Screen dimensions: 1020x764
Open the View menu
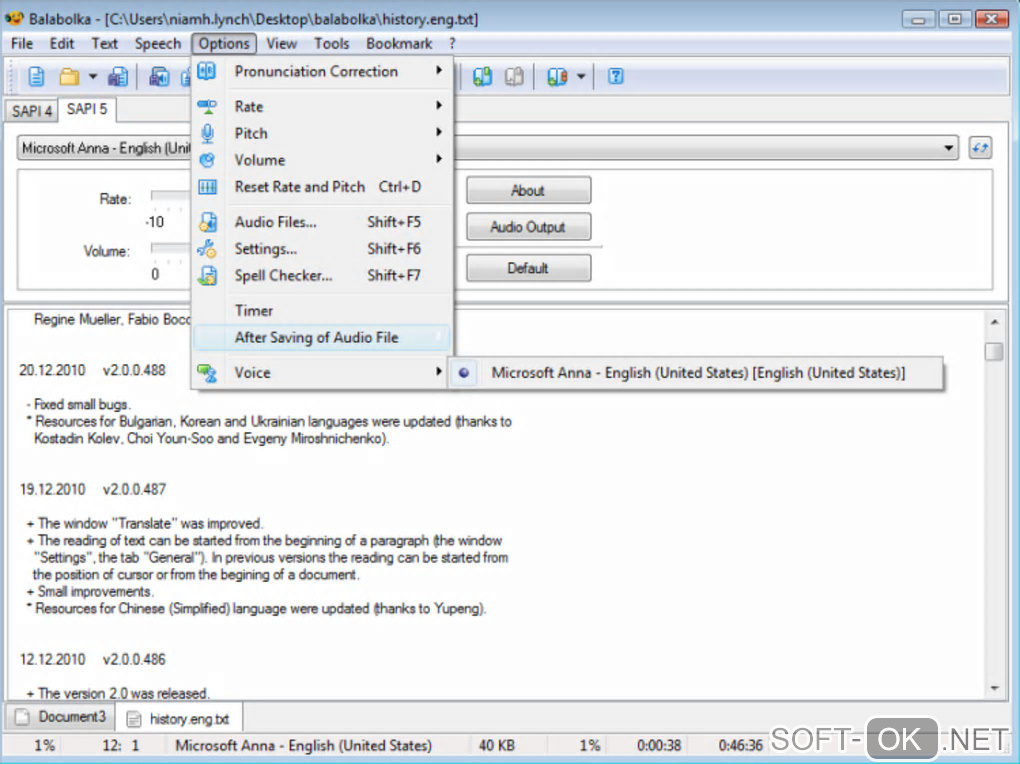281,44
